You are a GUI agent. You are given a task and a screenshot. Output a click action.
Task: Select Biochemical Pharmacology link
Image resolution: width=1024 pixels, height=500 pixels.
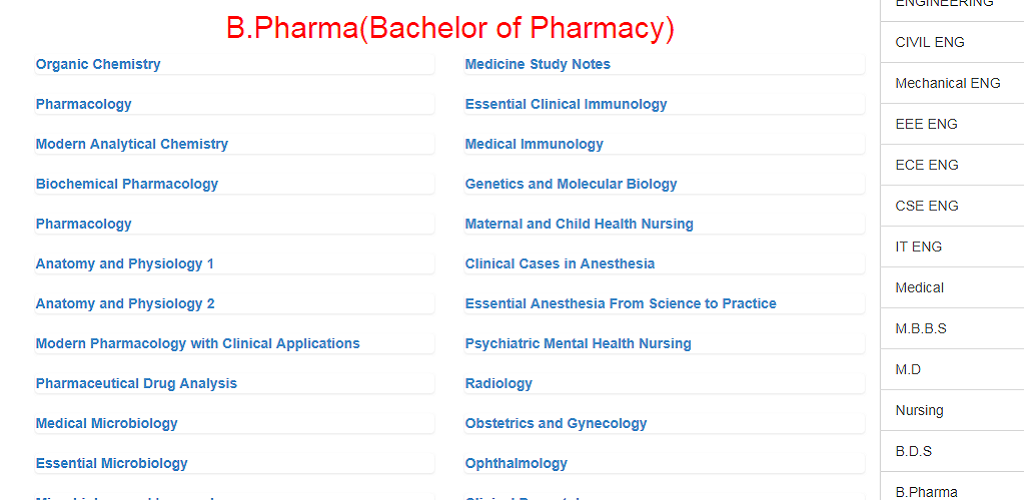(127, 183)
